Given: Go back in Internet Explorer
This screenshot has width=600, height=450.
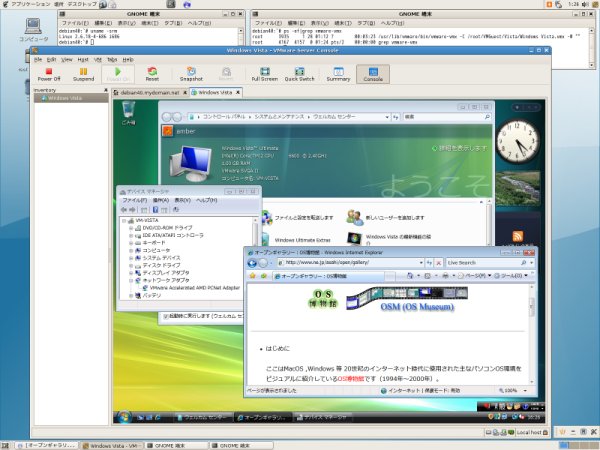Looking at the screenshot, I should click(x=252, y=263).
